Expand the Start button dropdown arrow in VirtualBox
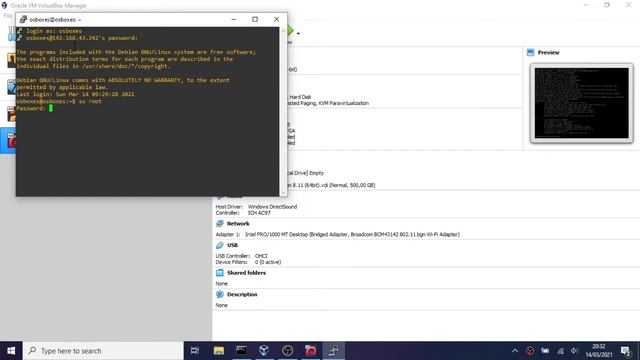 [298, 33]
